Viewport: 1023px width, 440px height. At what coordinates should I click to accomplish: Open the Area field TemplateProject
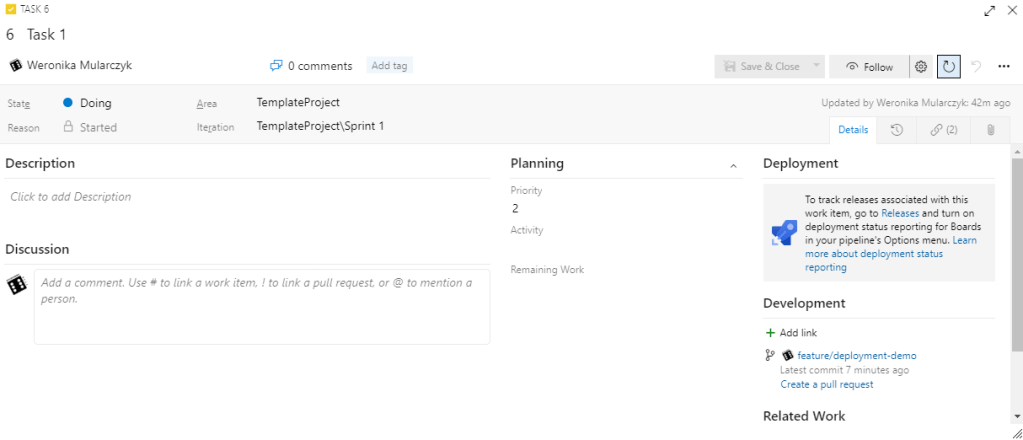tap(298, 102)
